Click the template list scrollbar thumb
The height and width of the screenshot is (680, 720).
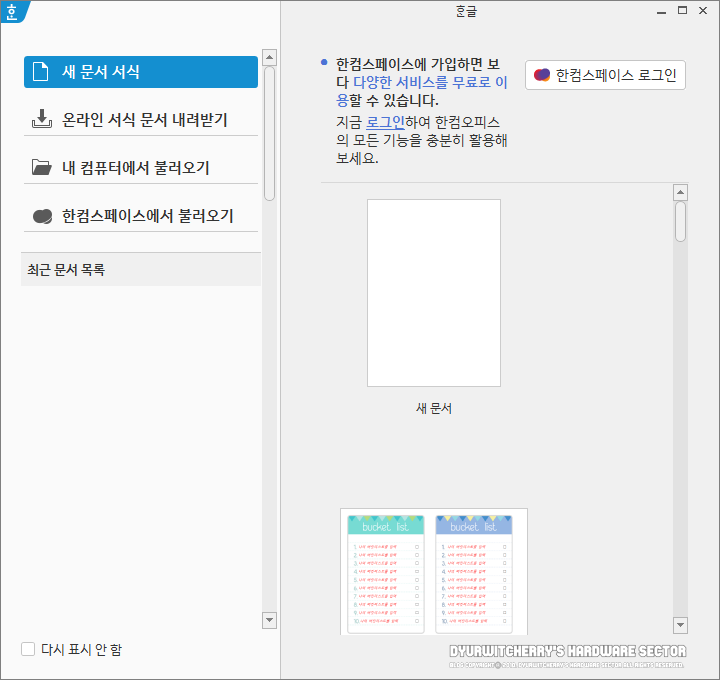680,222
